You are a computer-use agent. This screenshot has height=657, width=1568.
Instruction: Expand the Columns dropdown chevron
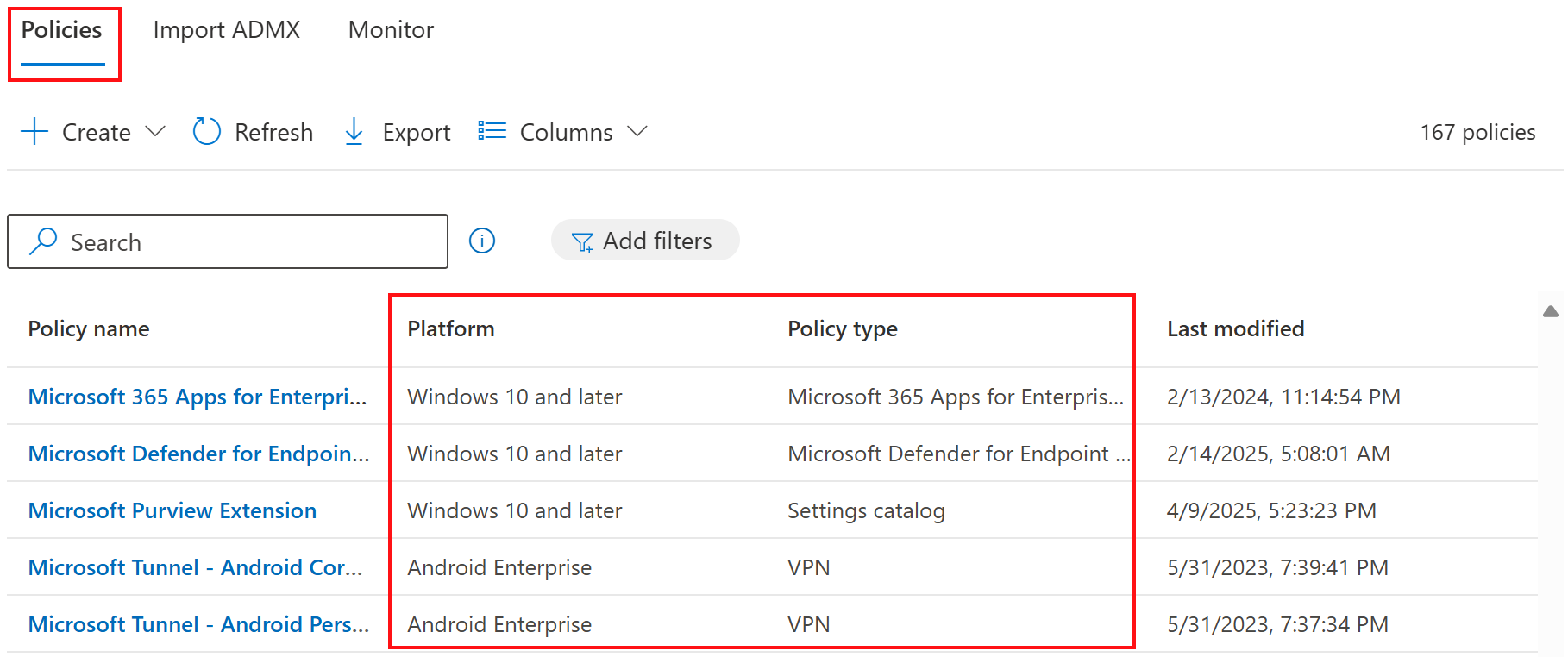click(x=637, y=131)
